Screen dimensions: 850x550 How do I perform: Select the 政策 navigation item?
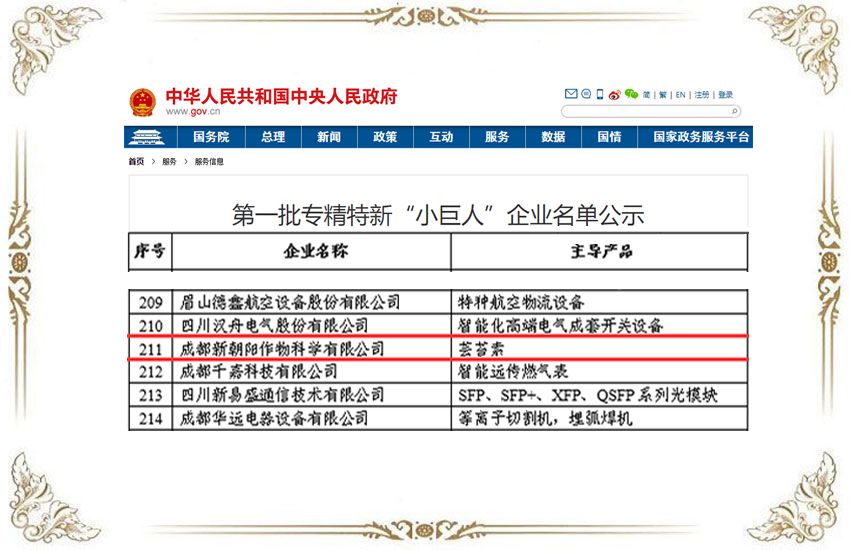point(385,137)
